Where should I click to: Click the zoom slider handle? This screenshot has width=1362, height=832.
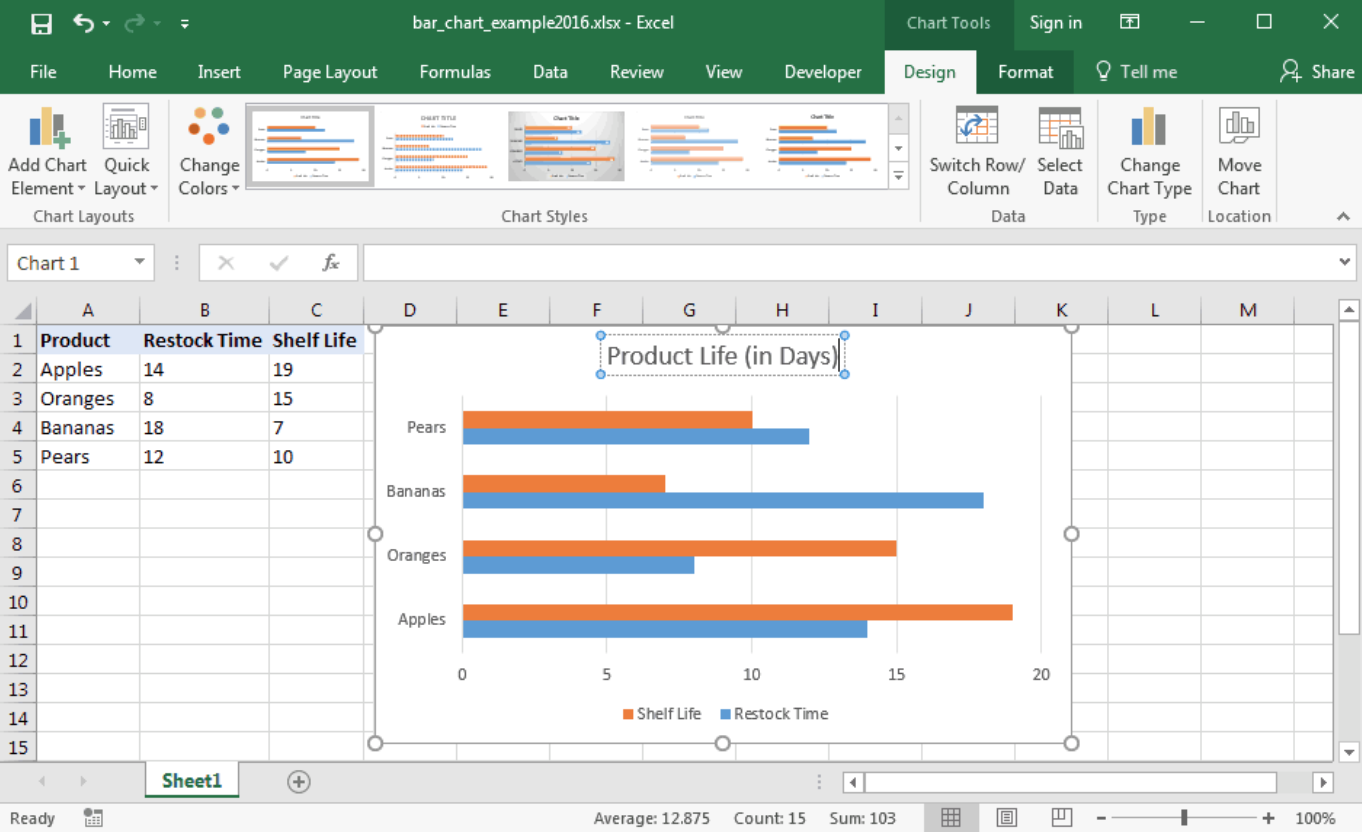click(x=1184, y=818)
